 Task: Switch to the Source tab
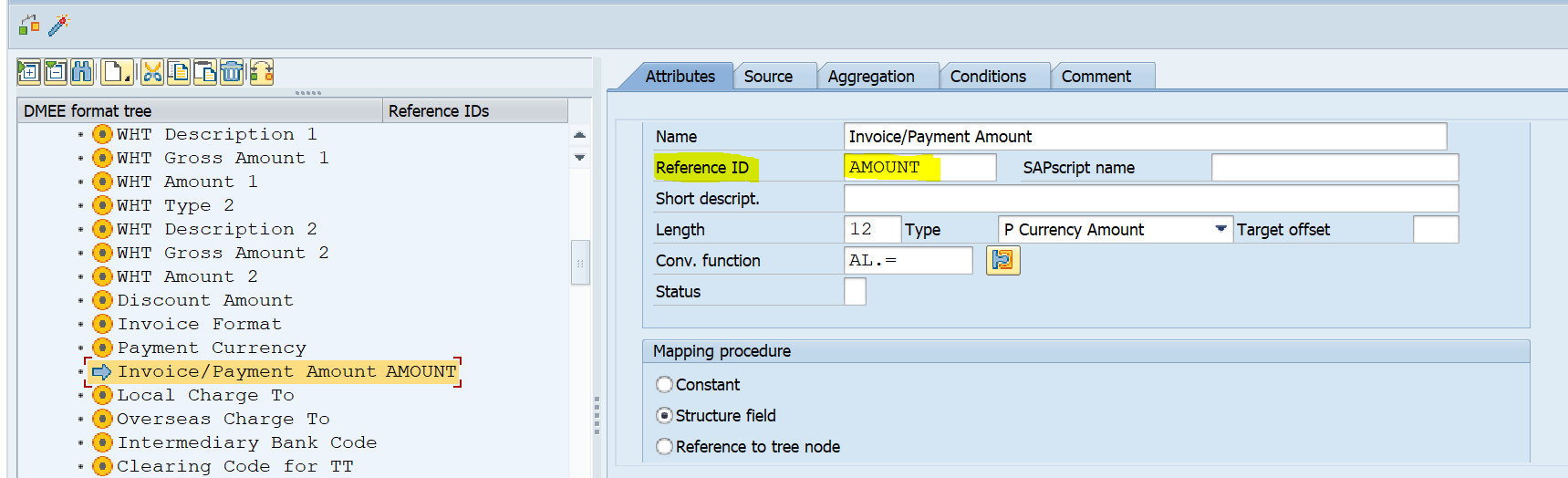[x=768, y=77]
